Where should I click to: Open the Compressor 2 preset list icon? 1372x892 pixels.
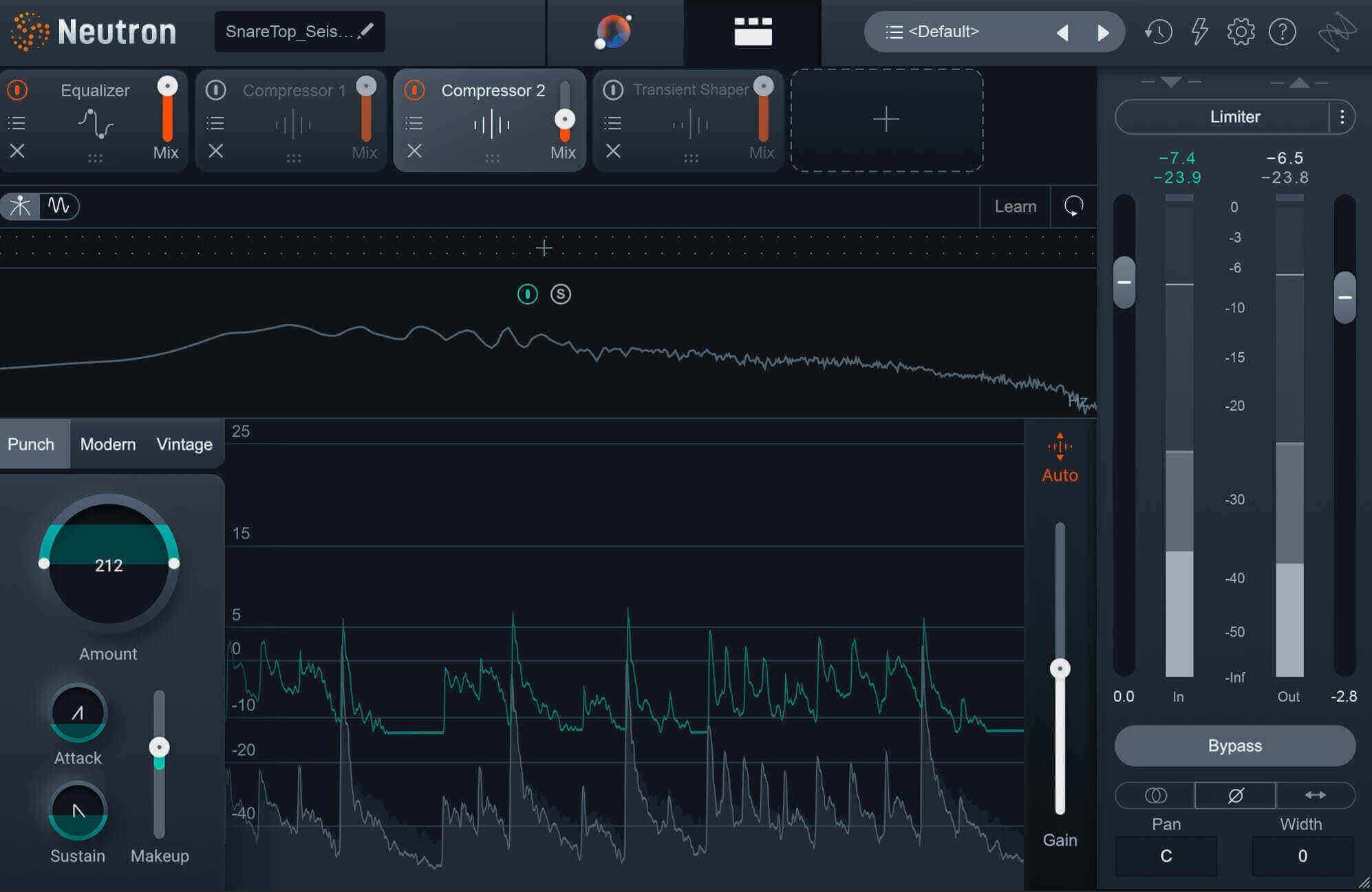414,123
